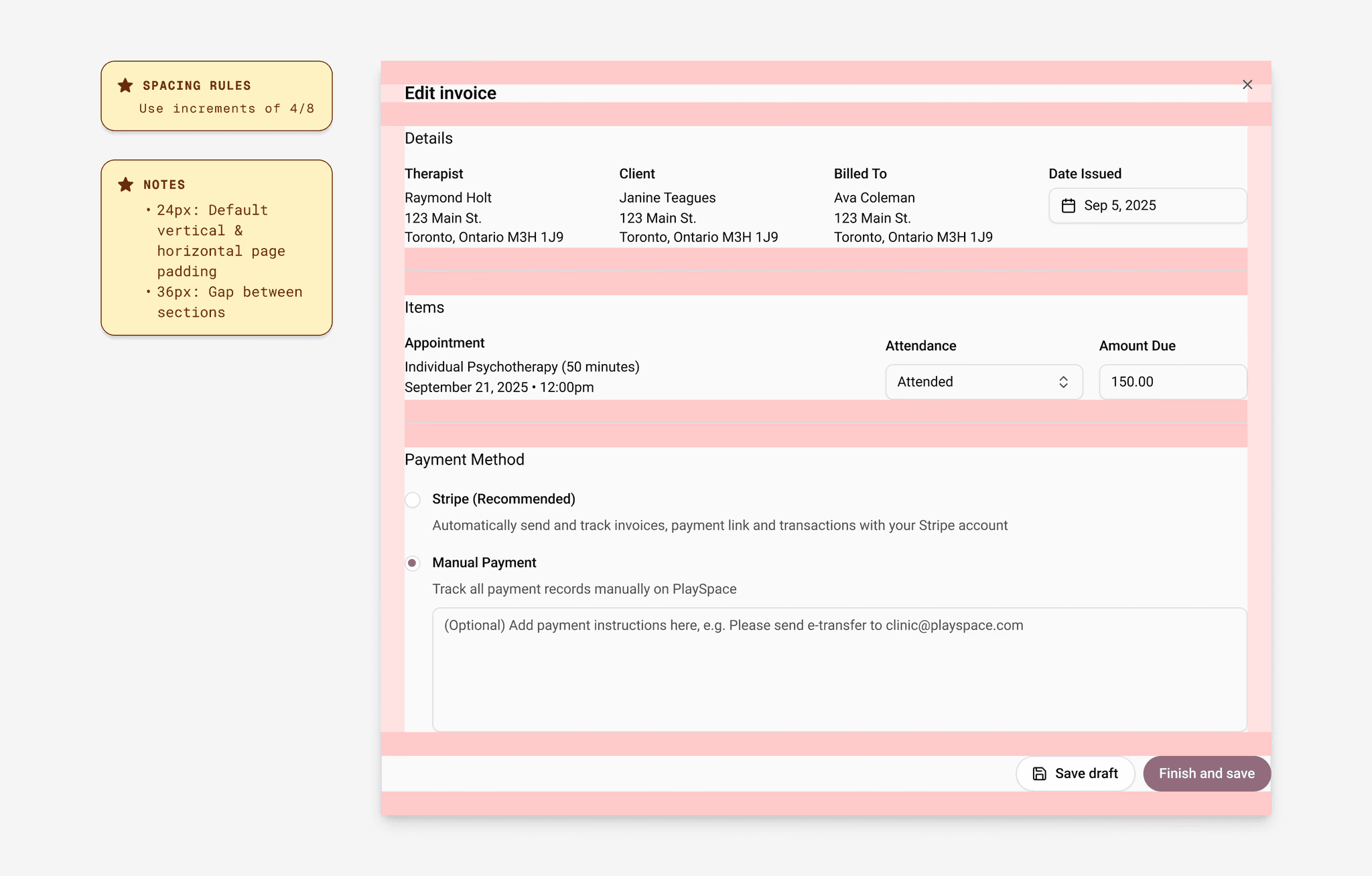The height and width of the screenshot is (876, 1372).
Task: Select the Manual Payment radio button
Action: (x=413, y=563)
